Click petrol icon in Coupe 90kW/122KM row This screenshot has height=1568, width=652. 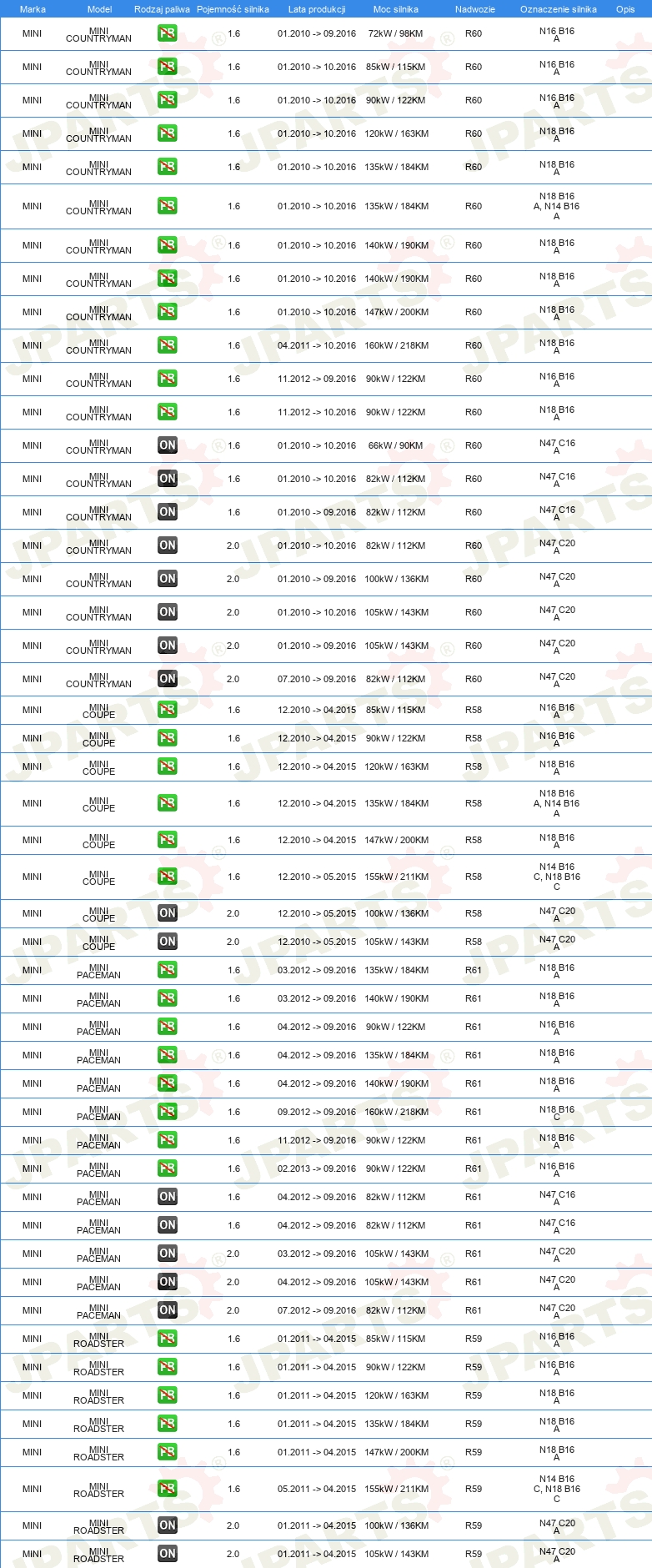click(x=168, y=738)
